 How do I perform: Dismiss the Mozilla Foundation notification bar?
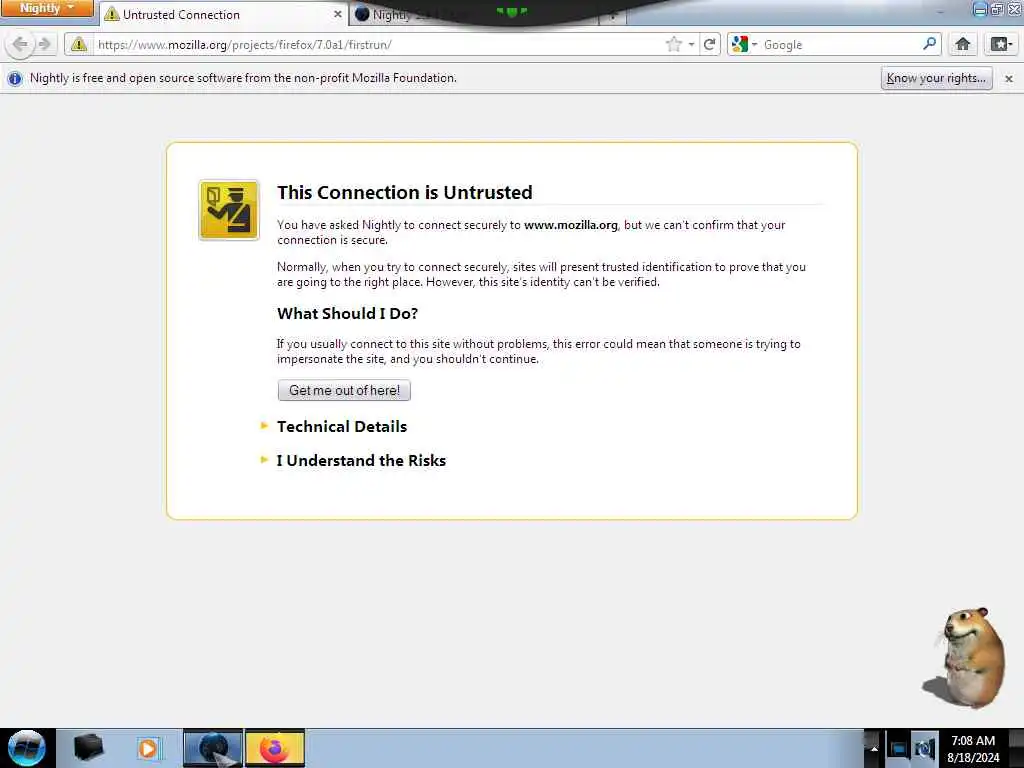click(1008, 78)
